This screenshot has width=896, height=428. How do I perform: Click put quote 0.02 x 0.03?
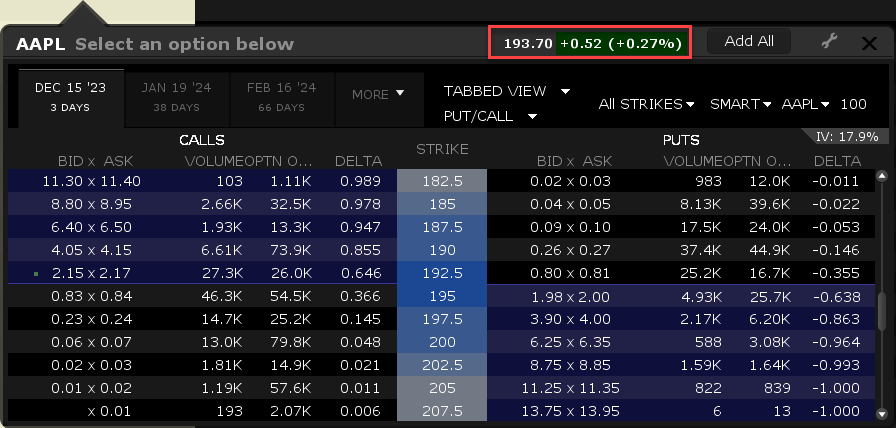570,181
